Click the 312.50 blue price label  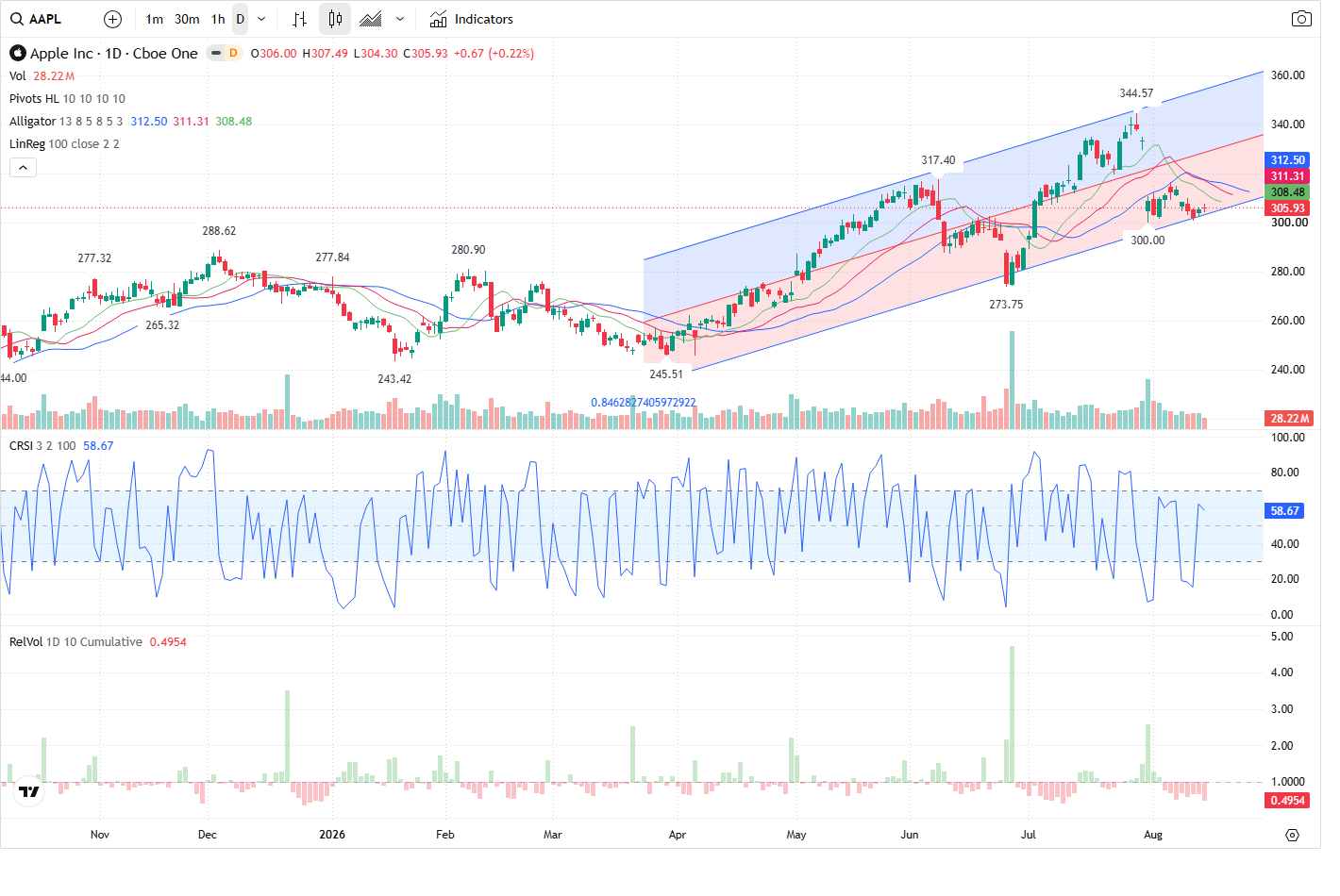(1287, 160)
